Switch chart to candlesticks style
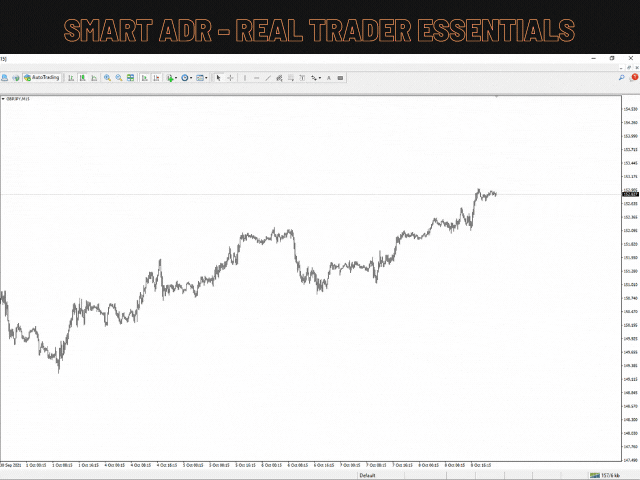 82,78
